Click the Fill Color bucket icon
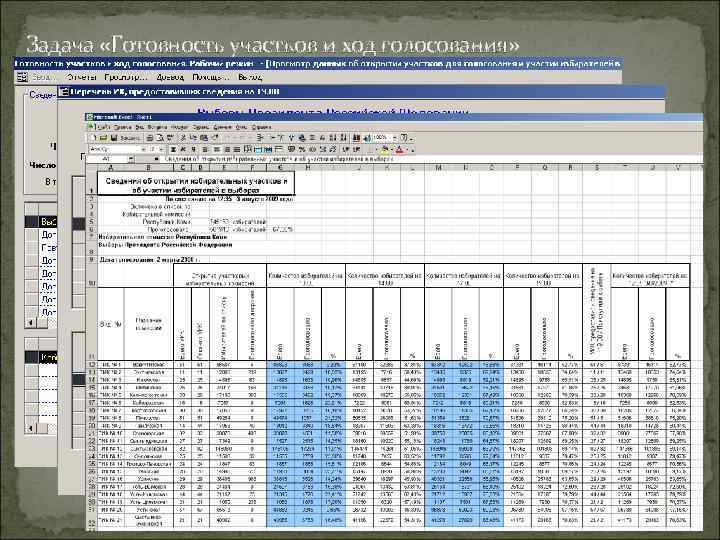This screenshot has height=540, width=720. pos(385,149)
